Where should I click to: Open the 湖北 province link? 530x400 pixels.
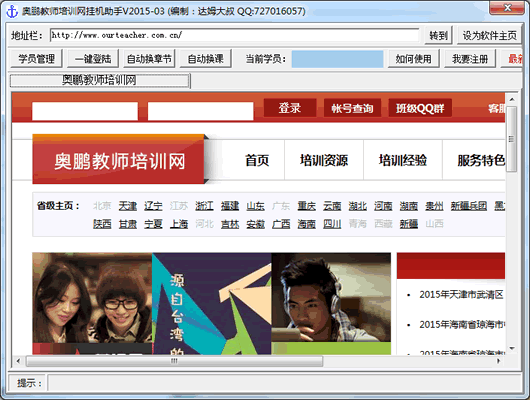[x=358, y=206]
